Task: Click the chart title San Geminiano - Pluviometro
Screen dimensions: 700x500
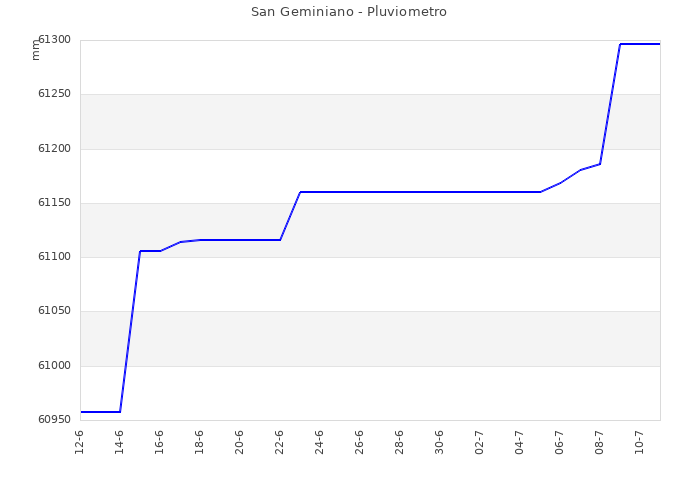Action: click(349, 12)
